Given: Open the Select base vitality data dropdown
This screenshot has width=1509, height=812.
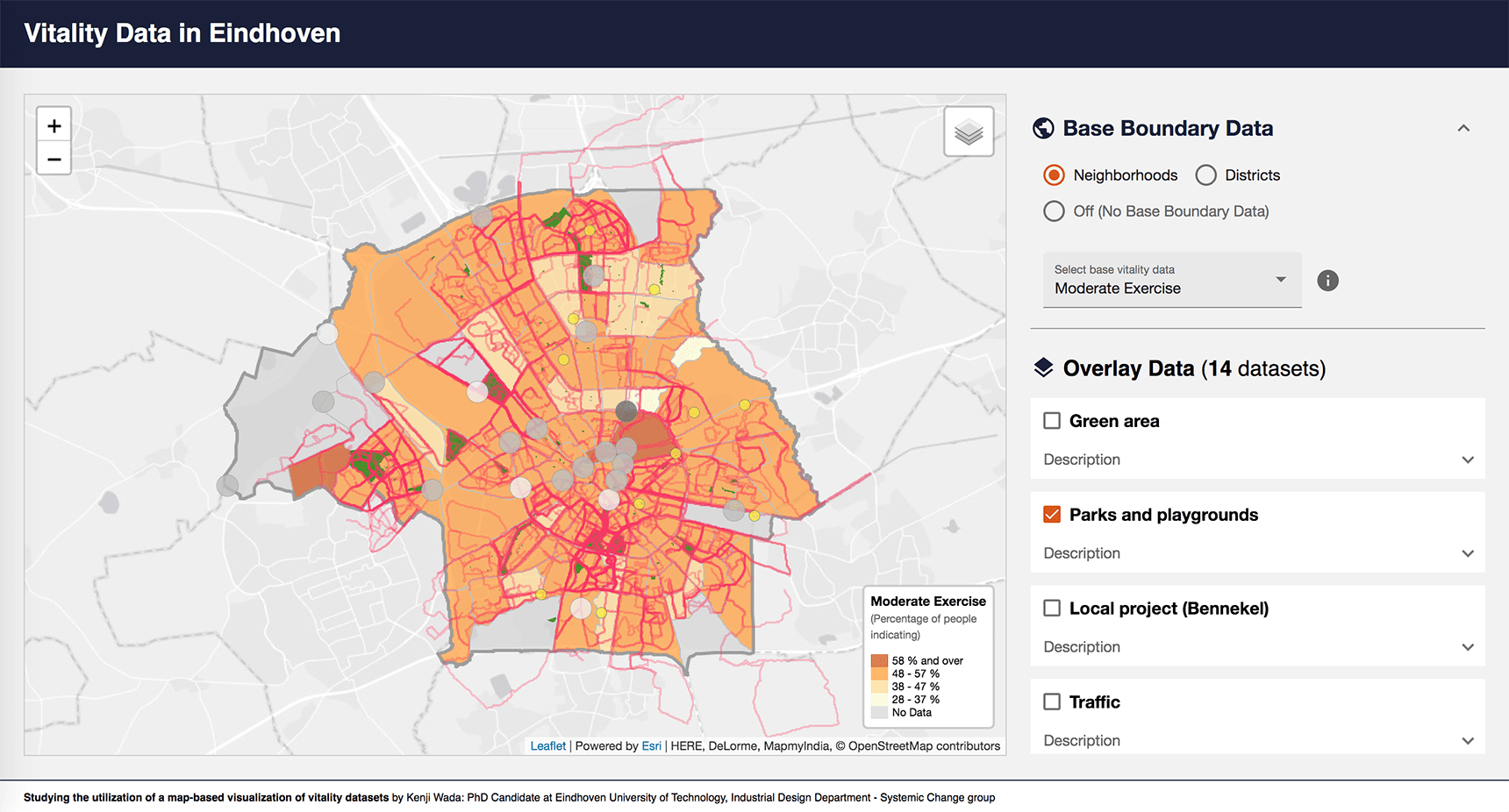Looking at the screenshot, I should (x=1172, y=280).
